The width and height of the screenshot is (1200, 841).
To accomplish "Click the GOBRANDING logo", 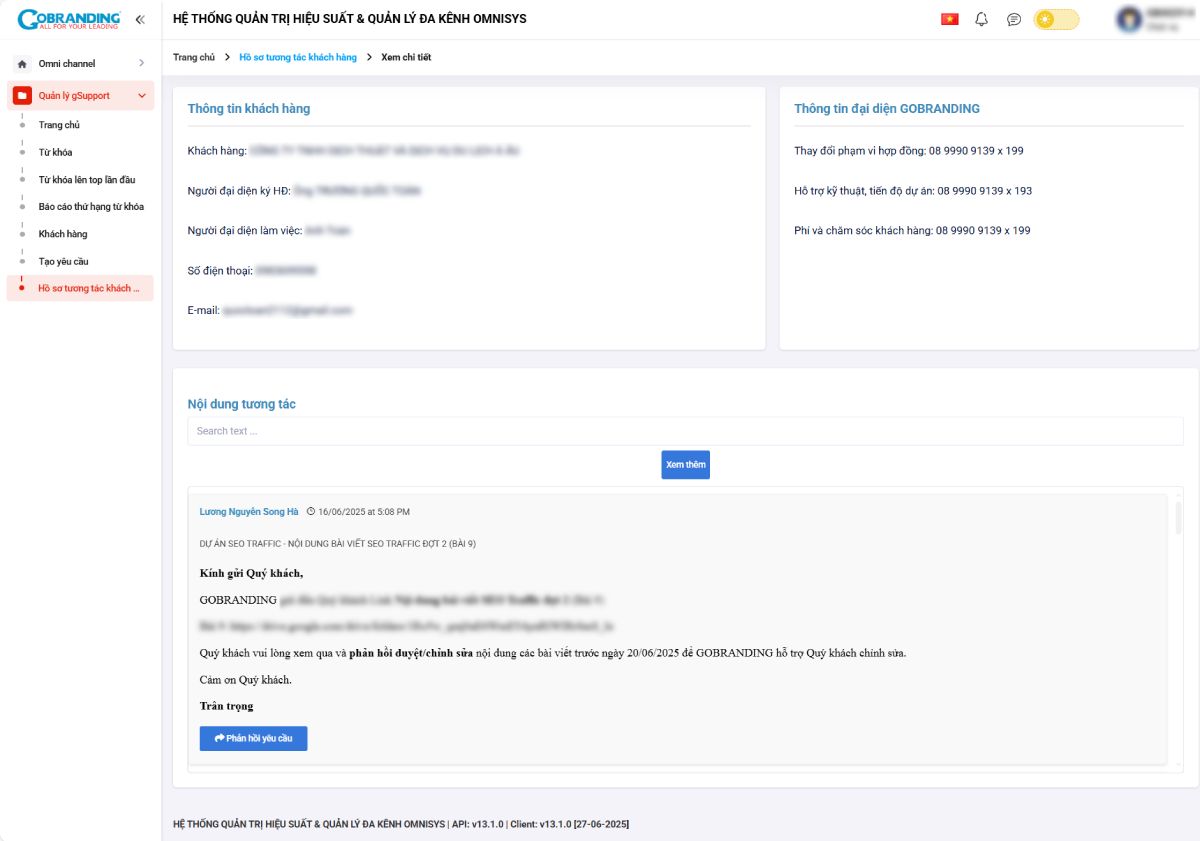I will (x=68, y=19).
